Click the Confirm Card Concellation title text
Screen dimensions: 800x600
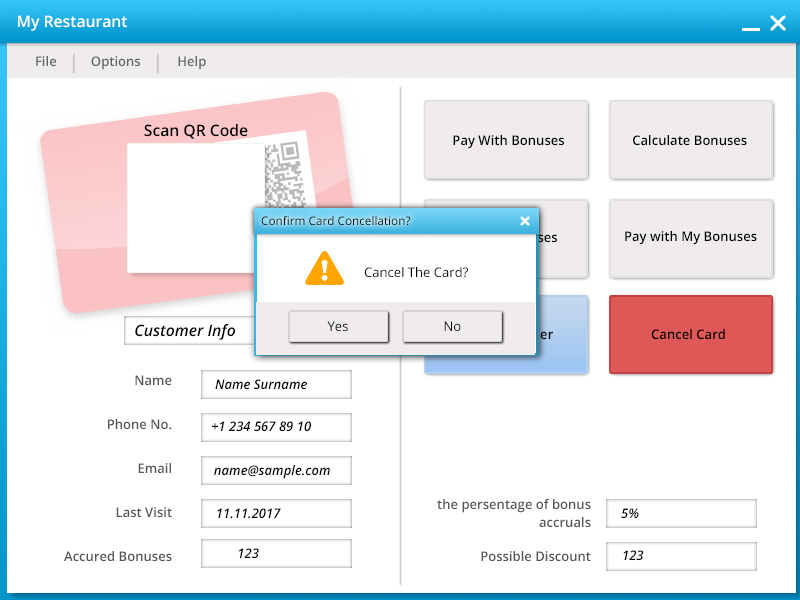336,221
